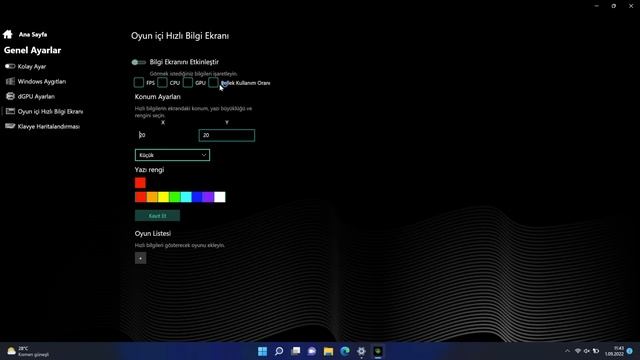Image resolution: width=640 pixels, height=360 pixels.
Task: Open the Chat app on the taskbar
Action: point(312,351)
